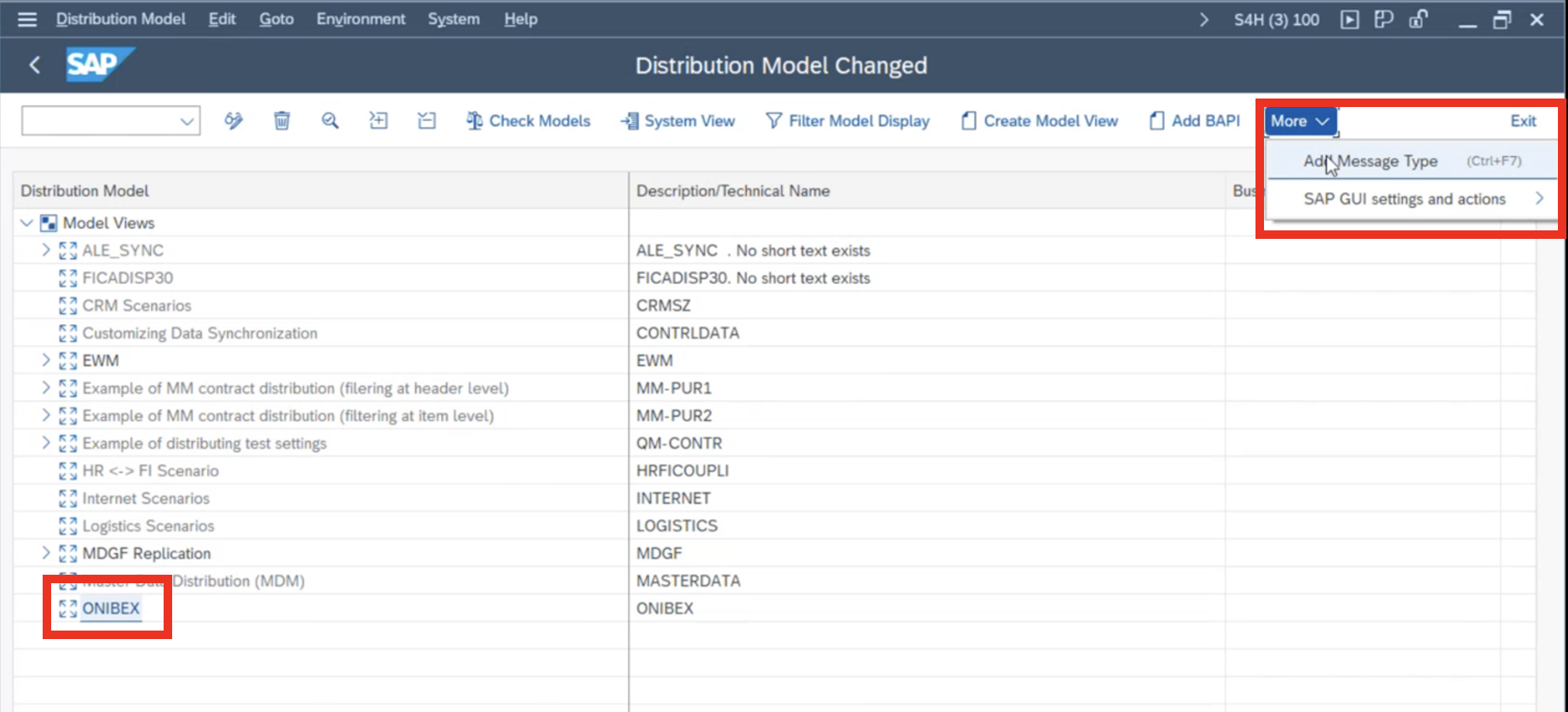The width and height of the screenshot is (1568, 712).
Task: Click the SAP logo
Action: 100,64
